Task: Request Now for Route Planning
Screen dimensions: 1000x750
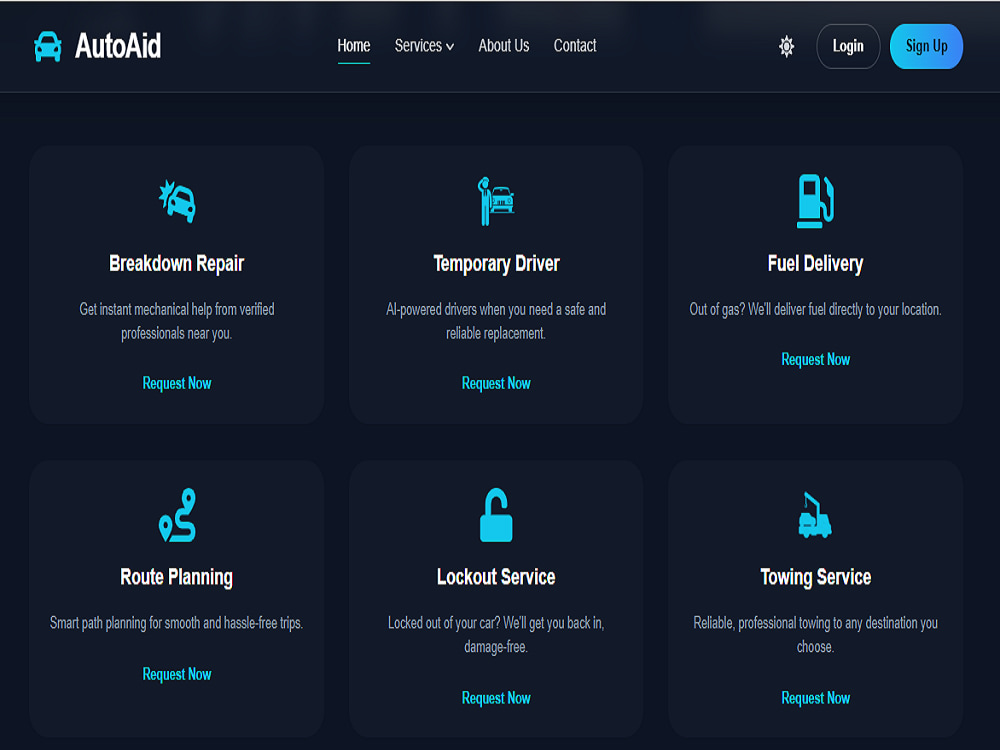Action: [177, 674]
